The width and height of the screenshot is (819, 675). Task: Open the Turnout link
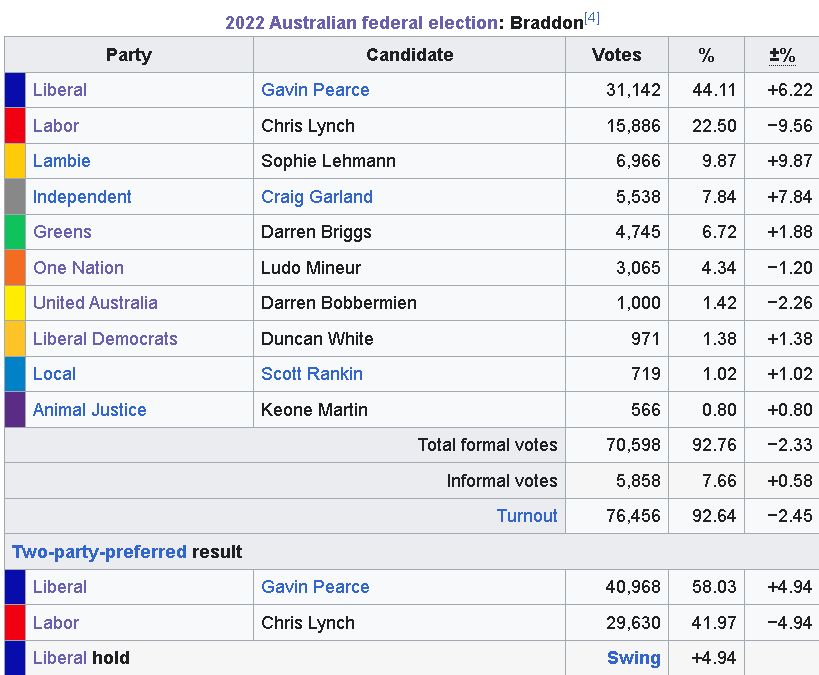click(527, 516)
